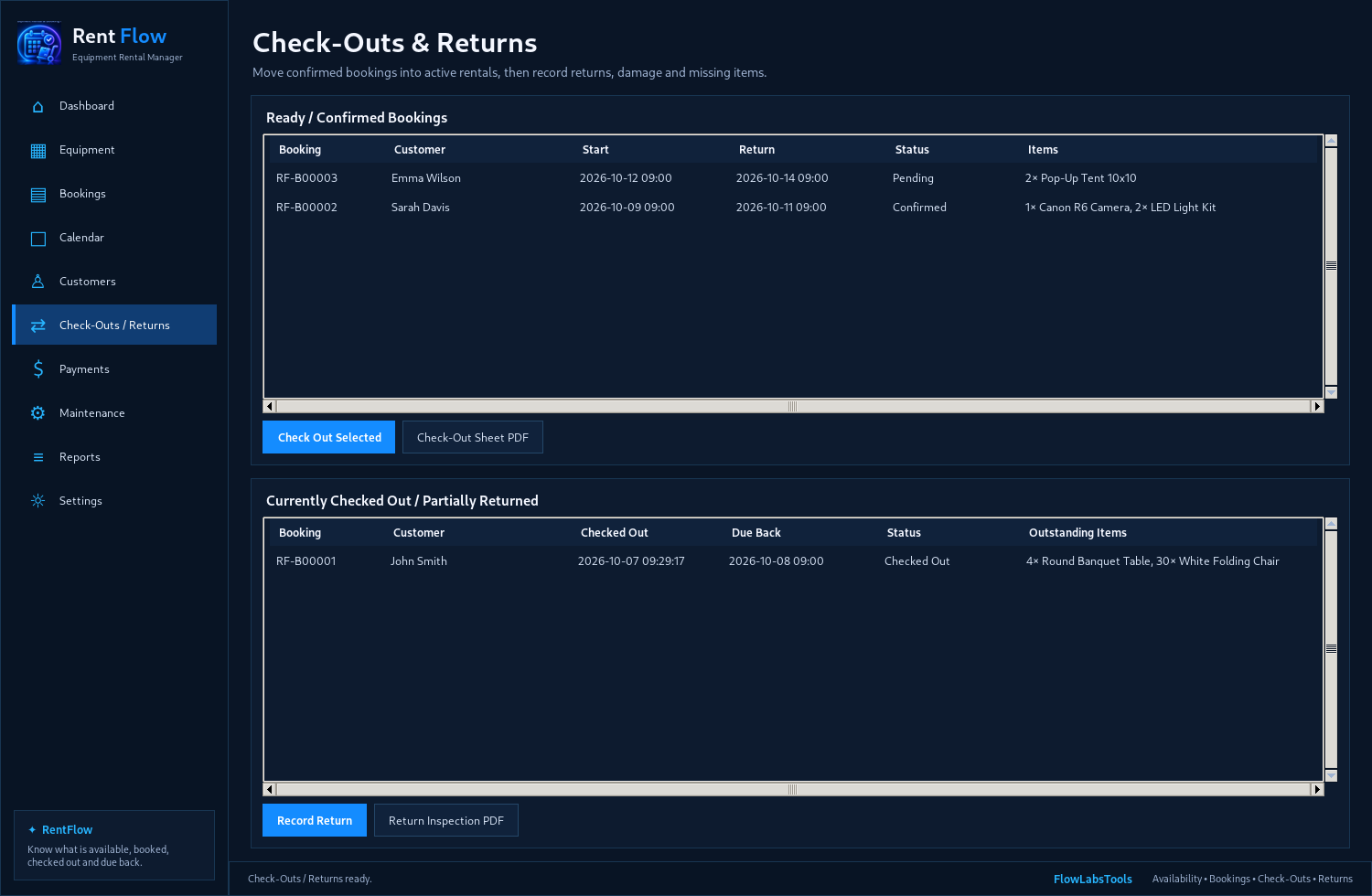1372x896 pixels.
Task: Click the Reports lines icon
Action: point(38,457)
